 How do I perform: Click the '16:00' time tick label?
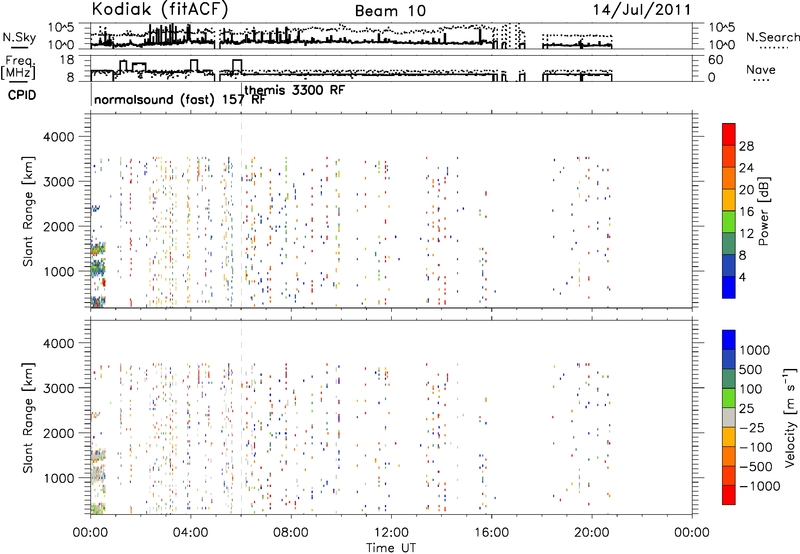tap(491, 533)
